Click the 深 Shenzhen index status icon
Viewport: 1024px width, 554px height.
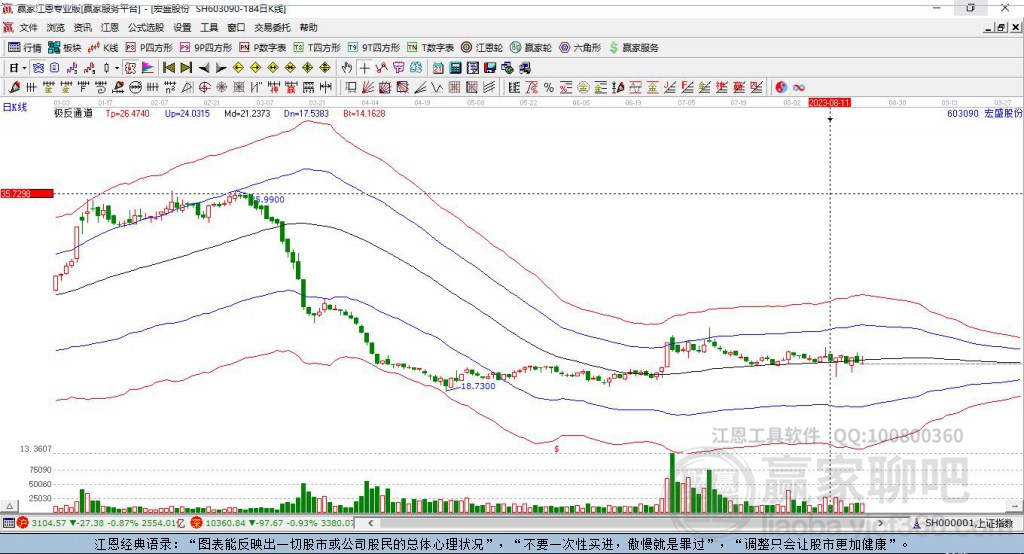[197, 523]
